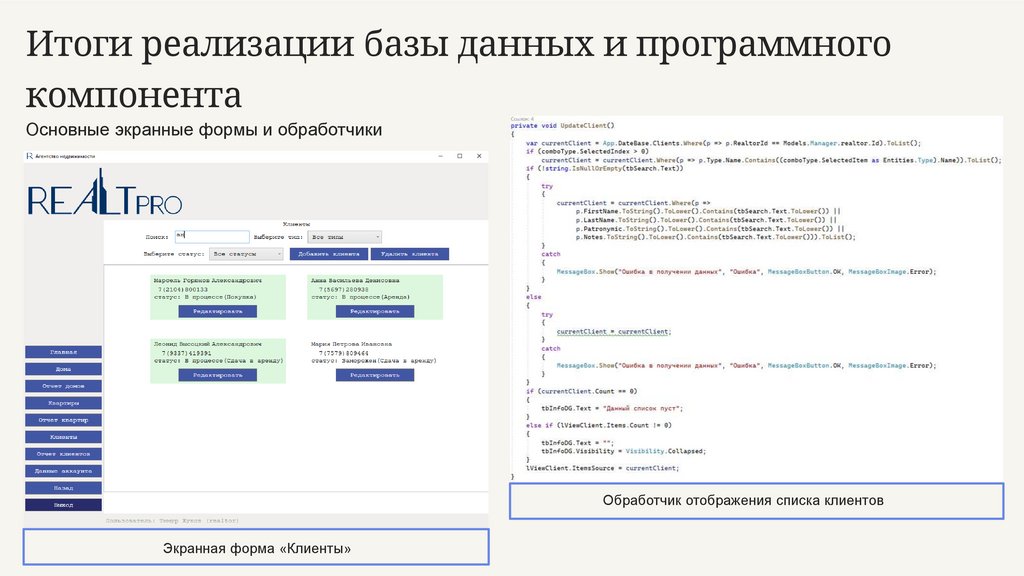Click the user status line at bottom

coord(172,520)
